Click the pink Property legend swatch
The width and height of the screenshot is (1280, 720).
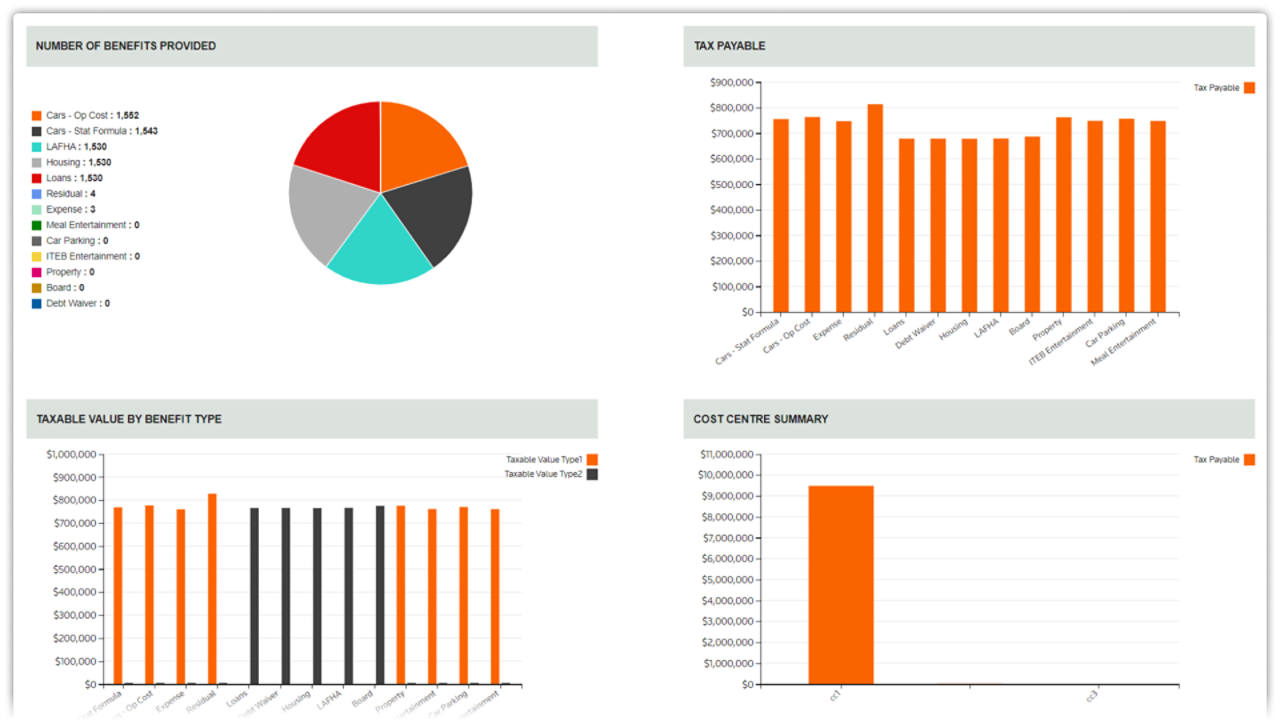[x=37, y=272]
